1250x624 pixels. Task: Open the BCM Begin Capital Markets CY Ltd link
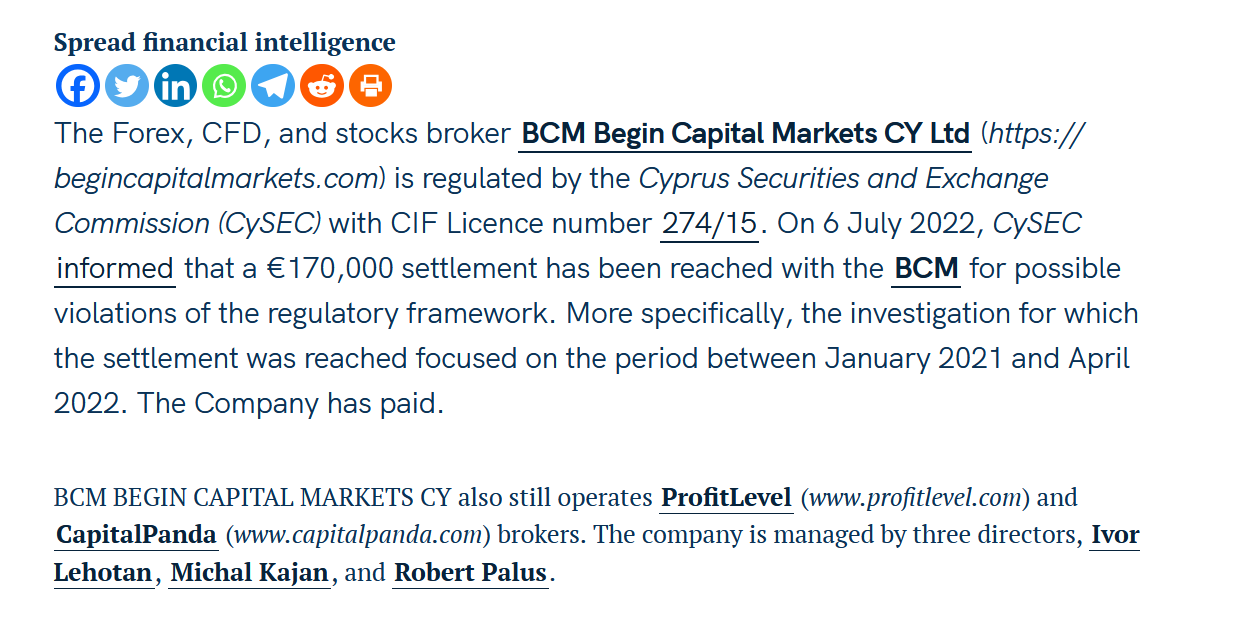745,133
